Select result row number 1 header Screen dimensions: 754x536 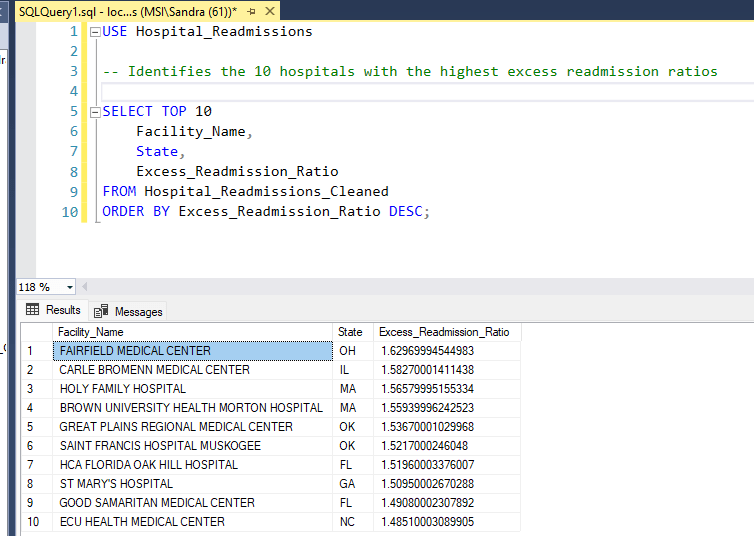(37, 351)
